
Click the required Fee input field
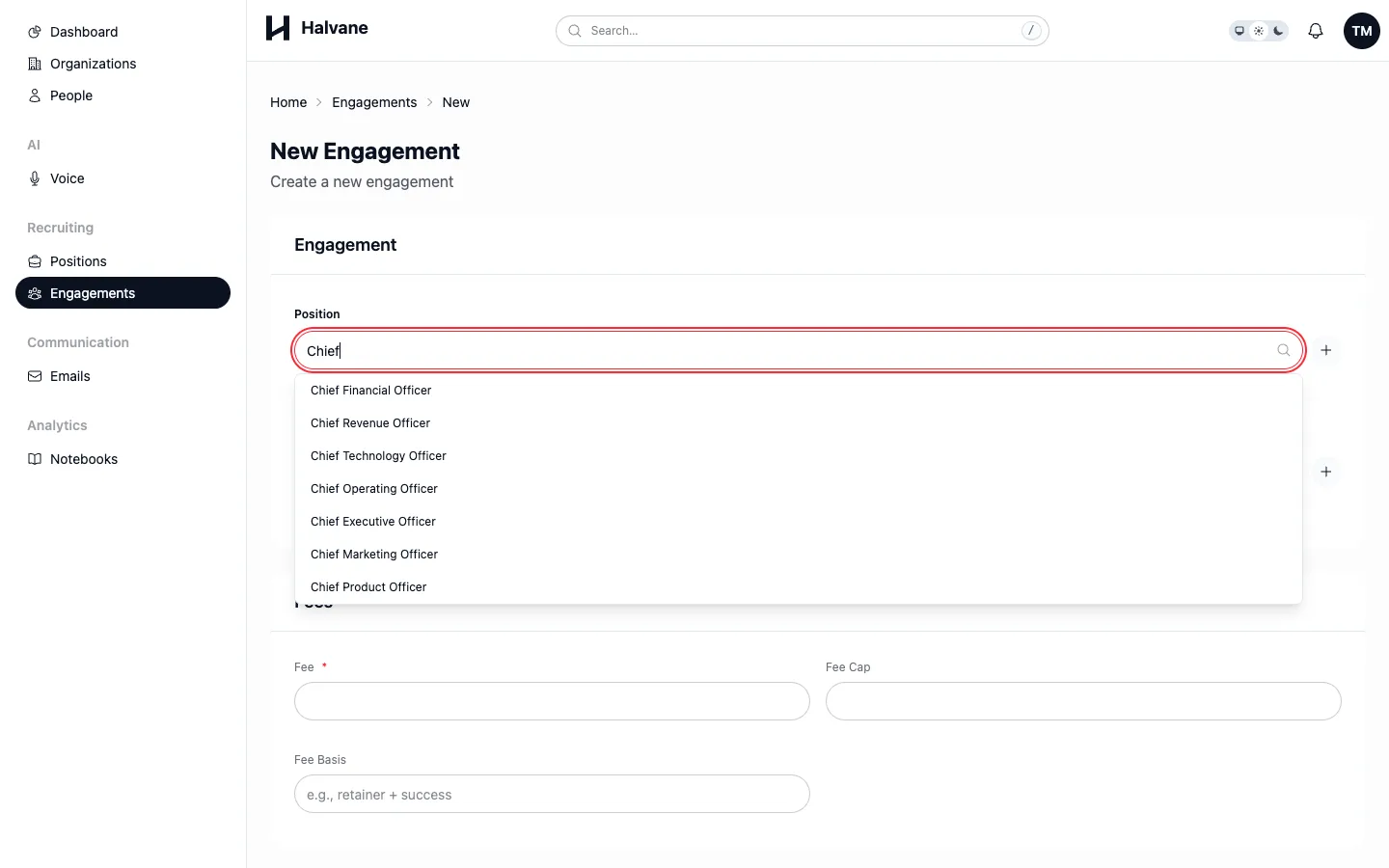(x=552, y=701)
